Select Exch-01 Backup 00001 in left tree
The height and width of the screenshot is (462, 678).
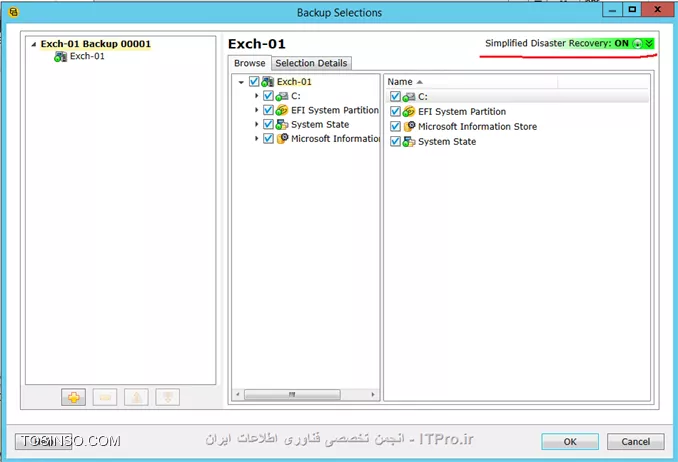(x=96, y=44)
